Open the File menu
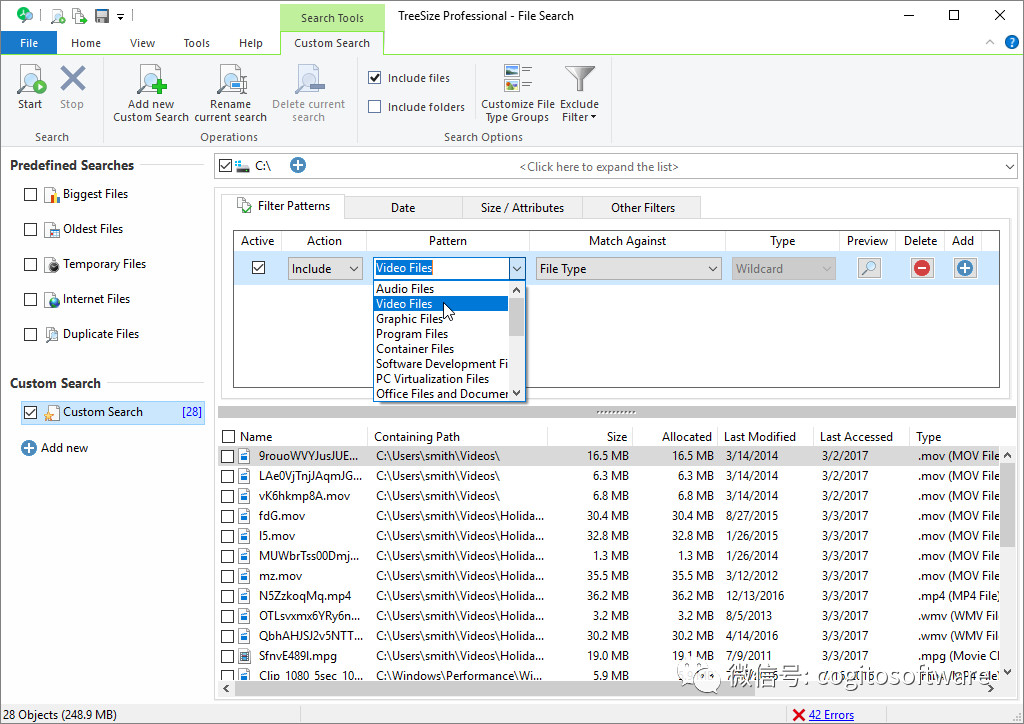Screen dimensions: 1024x724 [x=29, y=43]
